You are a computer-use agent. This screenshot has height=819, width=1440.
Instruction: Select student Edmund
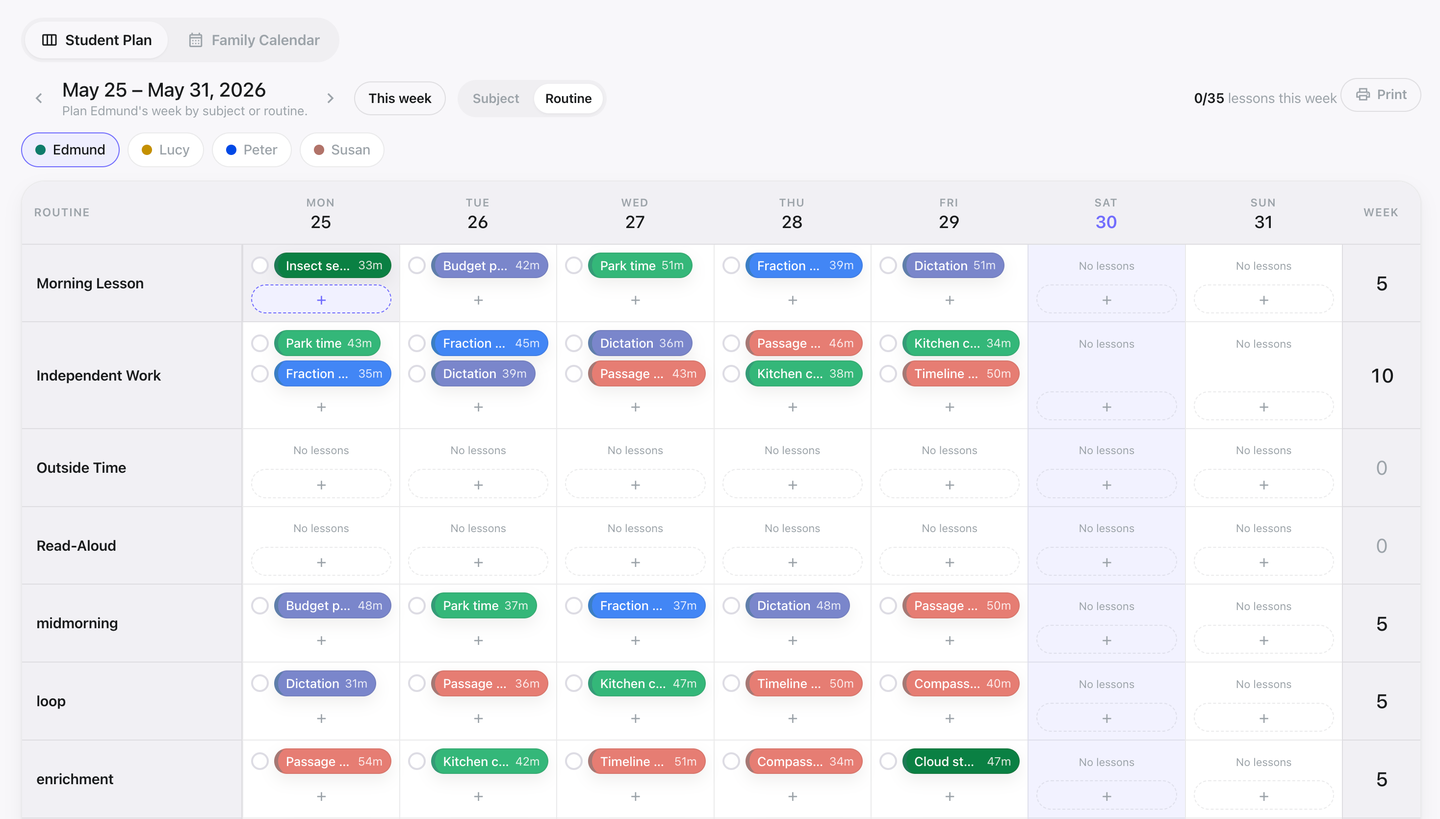70,150
